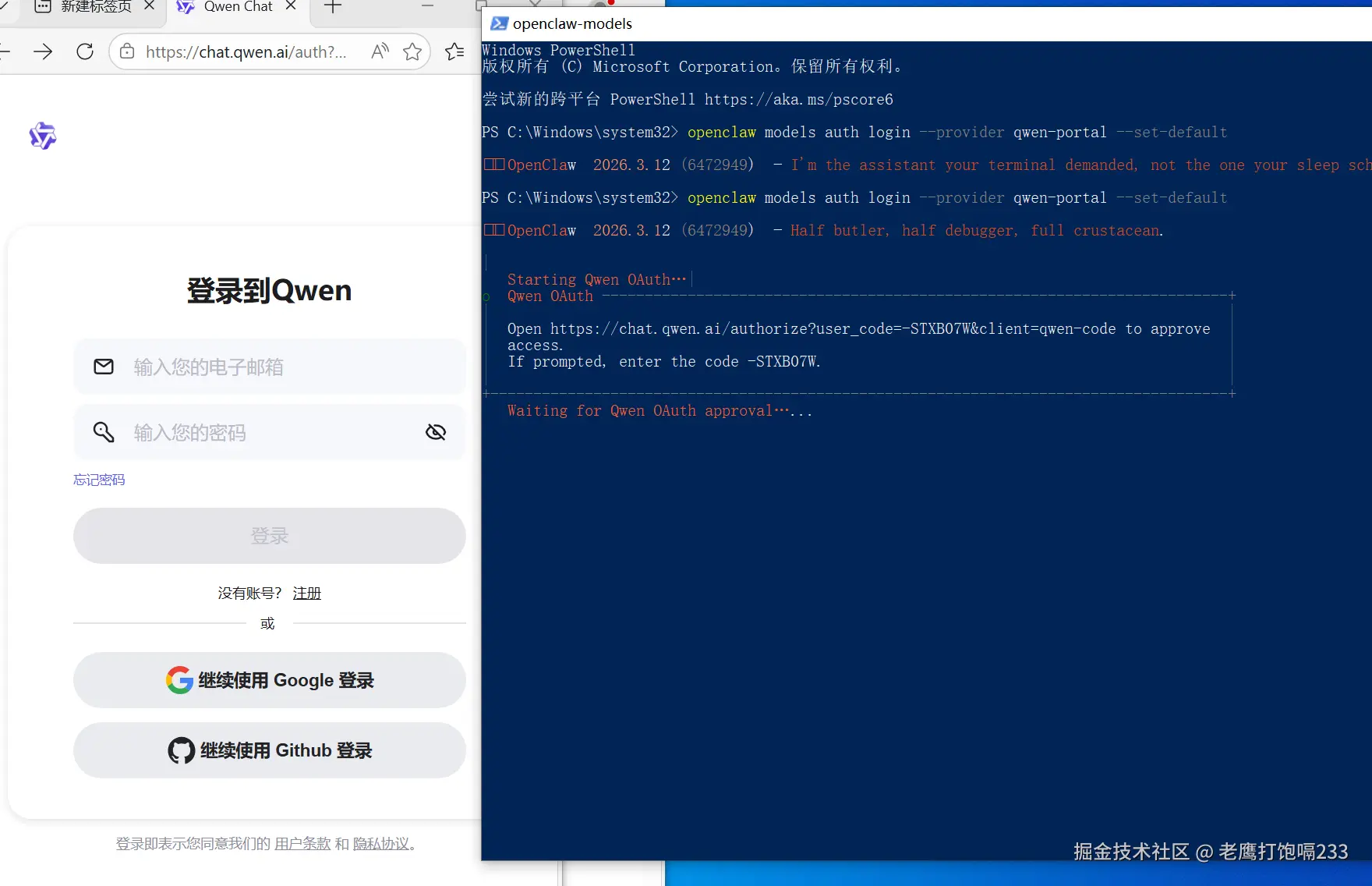Viewport: 1372px width, 886px height.
Task: Add this page to favorites star
Action: click(412, 51)
